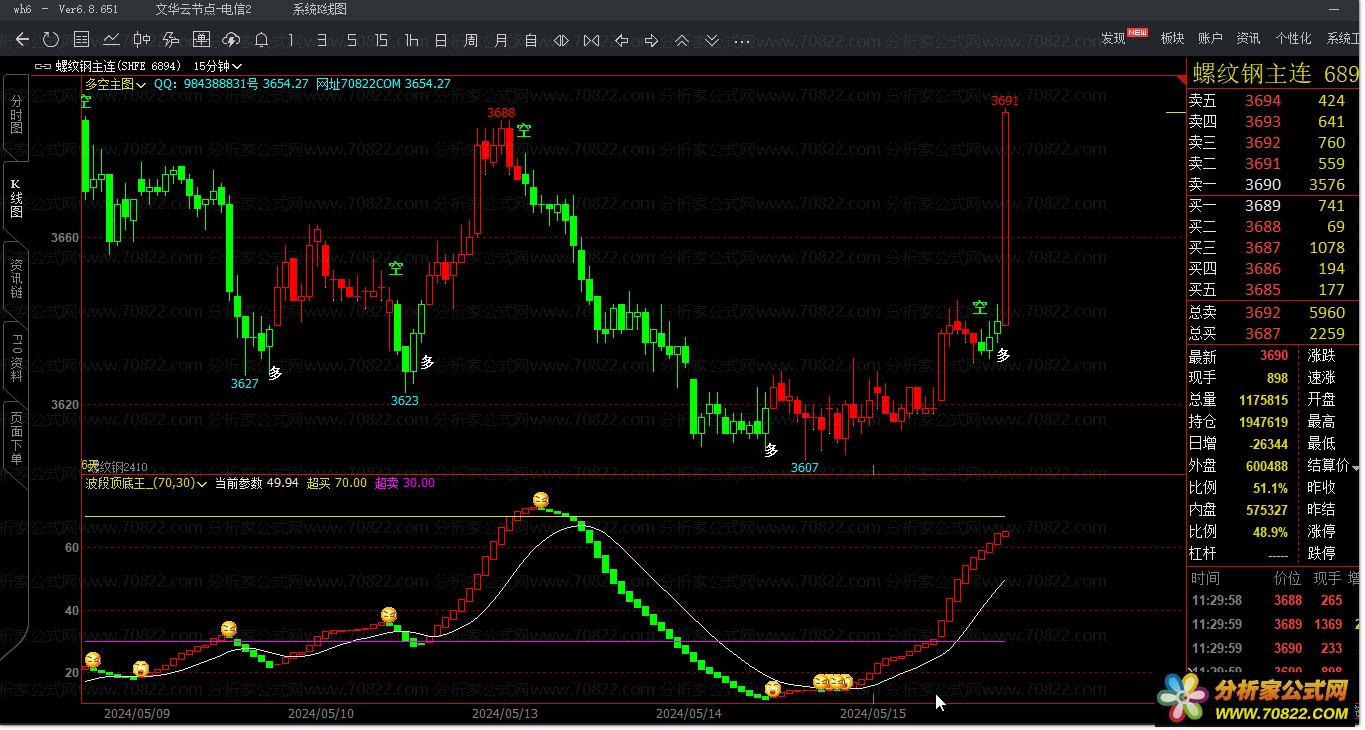The image size is (1365, 730).
Task: Click the emoji marker at indicator peak
Action: [x=541, y=499]
